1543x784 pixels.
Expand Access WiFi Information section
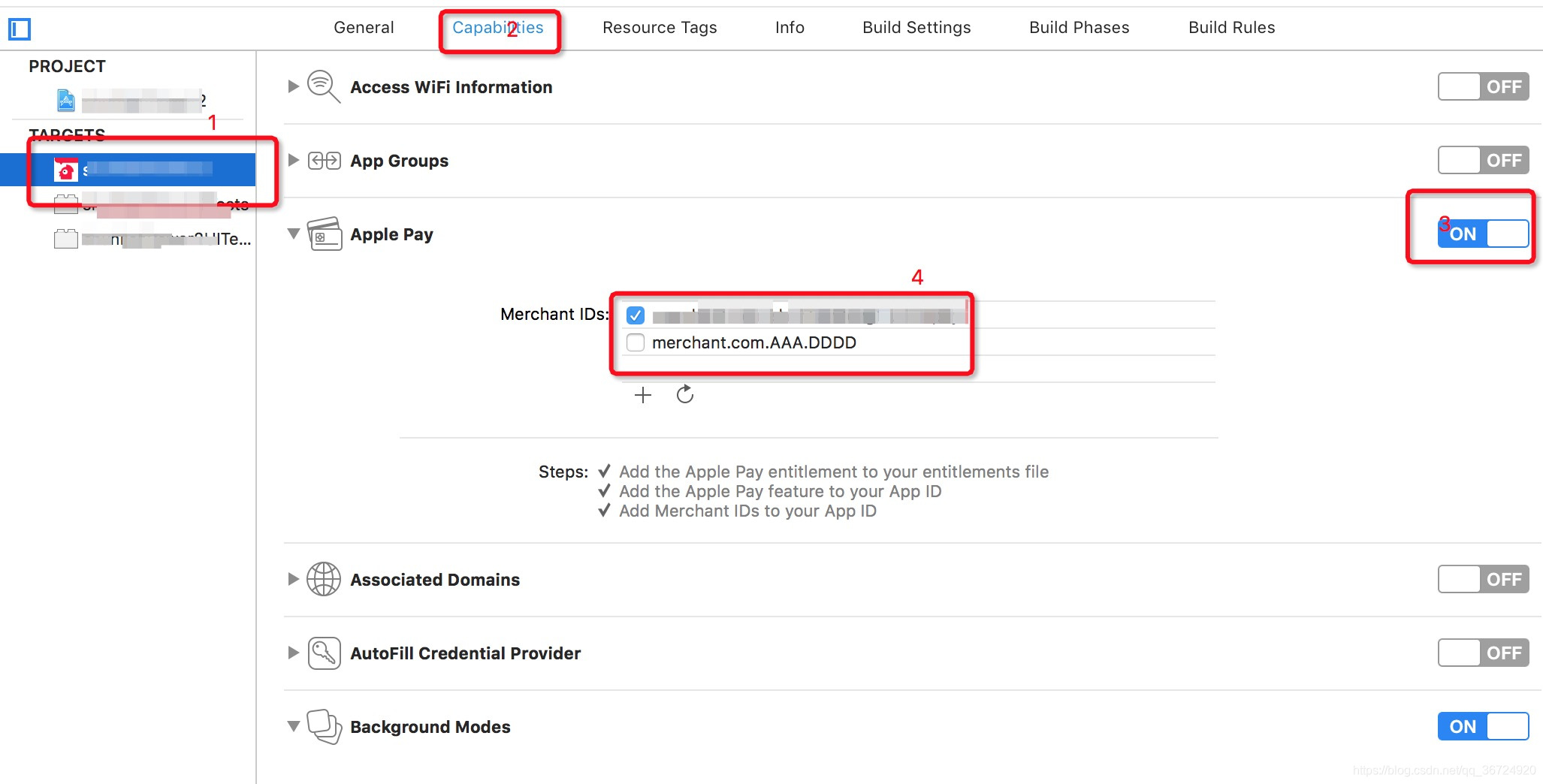(294, 86)
